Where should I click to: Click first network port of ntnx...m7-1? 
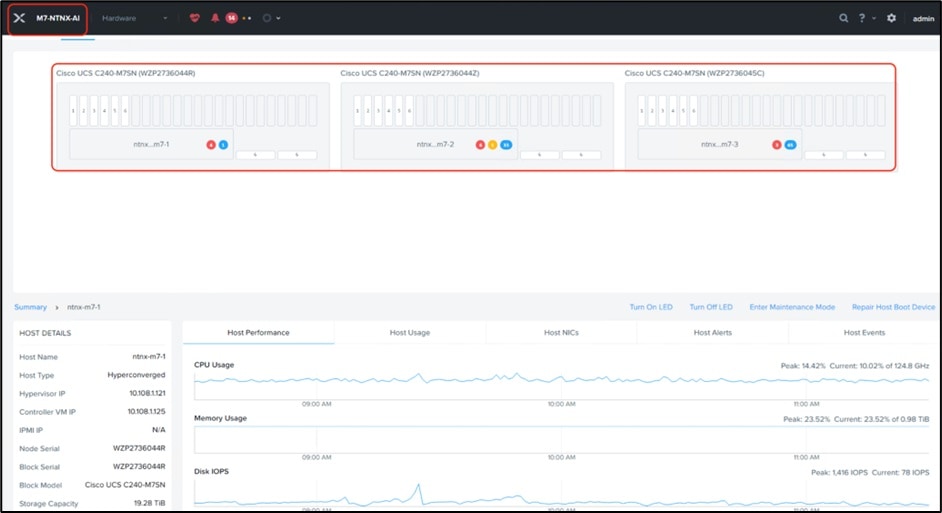point(255,155)
